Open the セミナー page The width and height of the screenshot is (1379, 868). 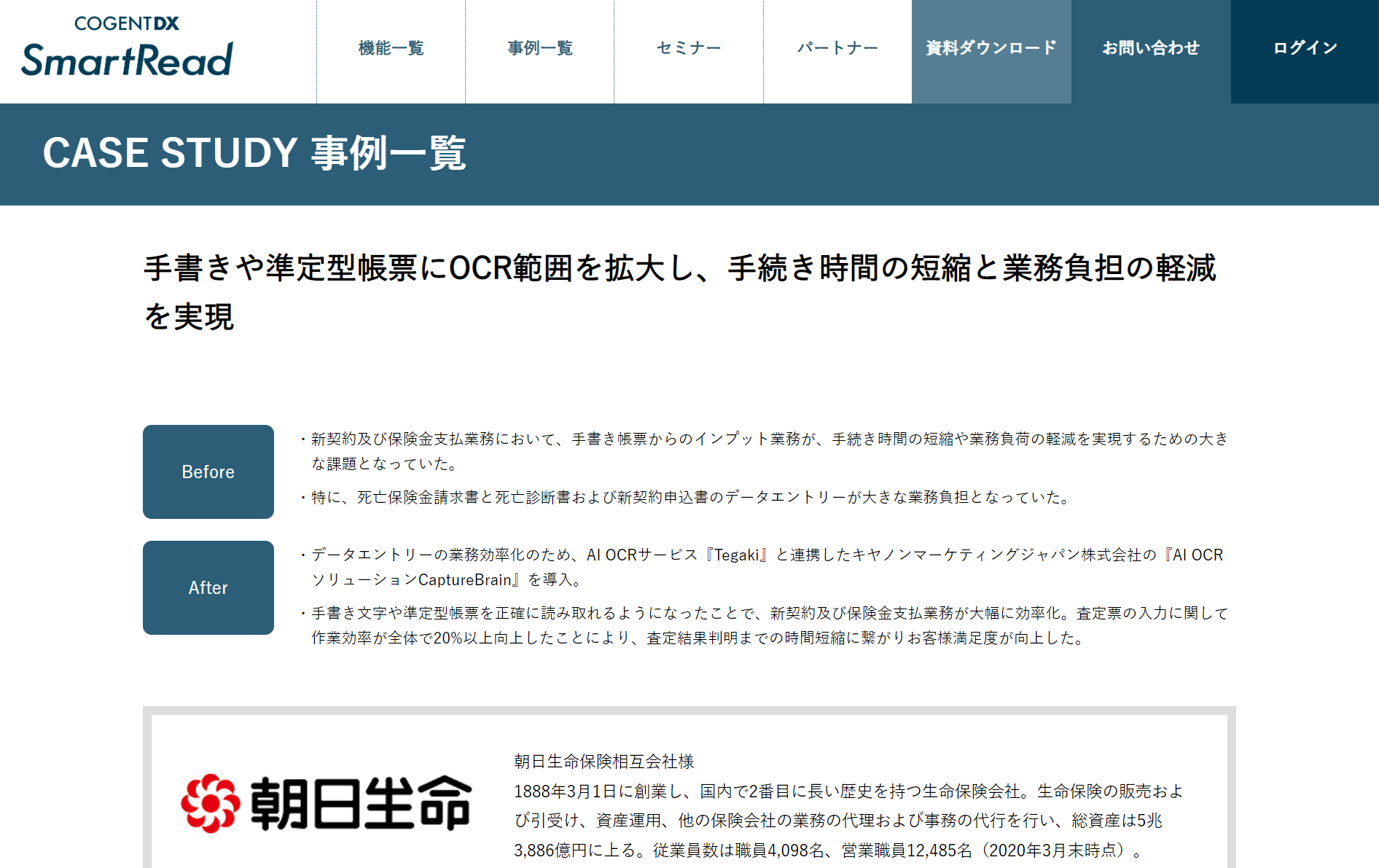pyautogui.click(x=688, y=49)
